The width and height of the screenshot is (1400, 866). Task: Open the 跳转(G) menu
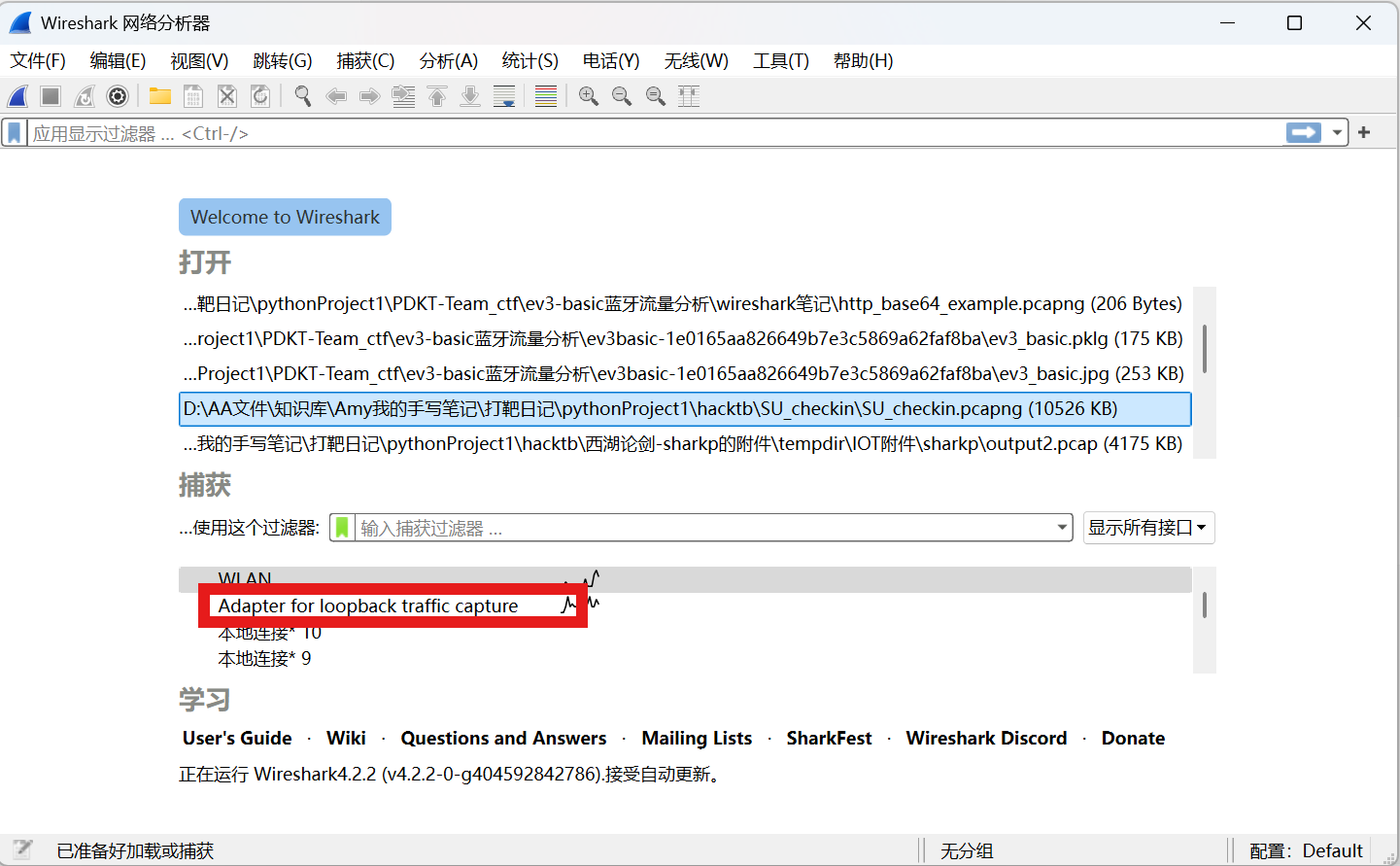(x=283, y=61)
